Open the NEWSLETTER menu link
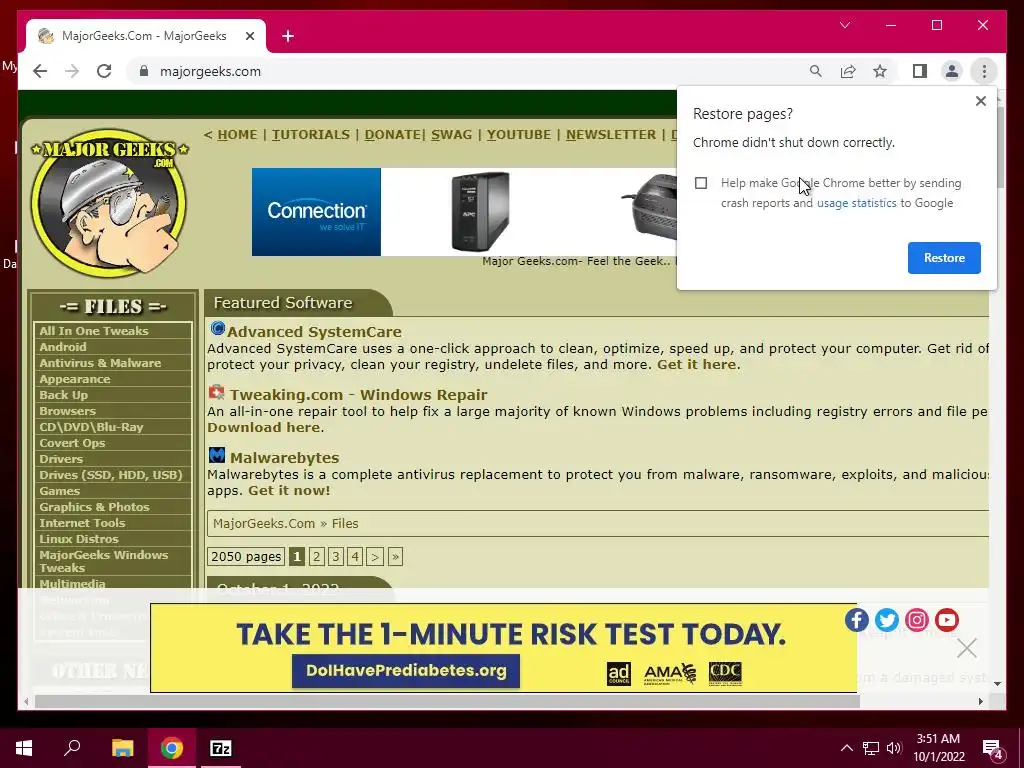The height and width of the screenshot is (768, 1024). click(x=611, y=135)
